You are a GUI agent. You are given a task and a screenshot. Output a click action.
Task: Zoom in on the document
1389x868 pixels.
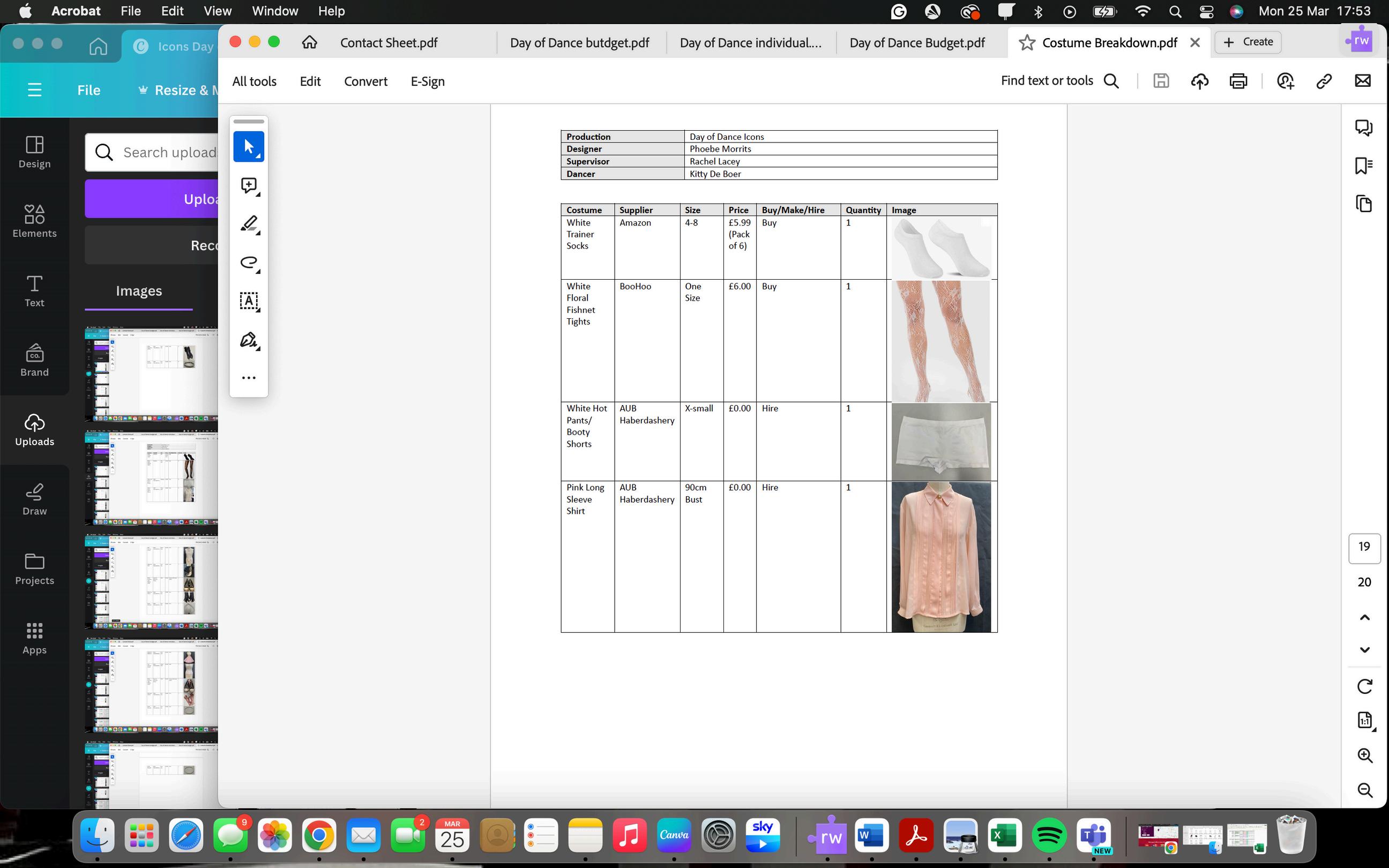[1364, 755]
